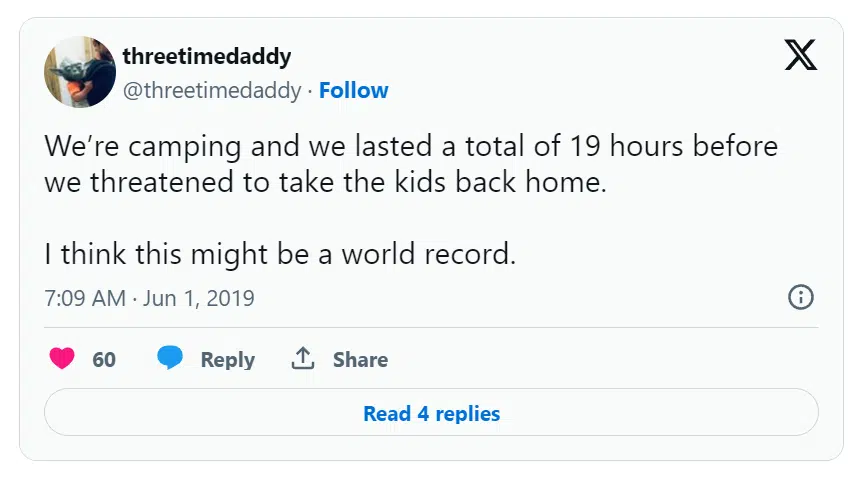Screen dimensions: 857x477
Task: Open the tweet info circle icon
Action: pos(801,297)
